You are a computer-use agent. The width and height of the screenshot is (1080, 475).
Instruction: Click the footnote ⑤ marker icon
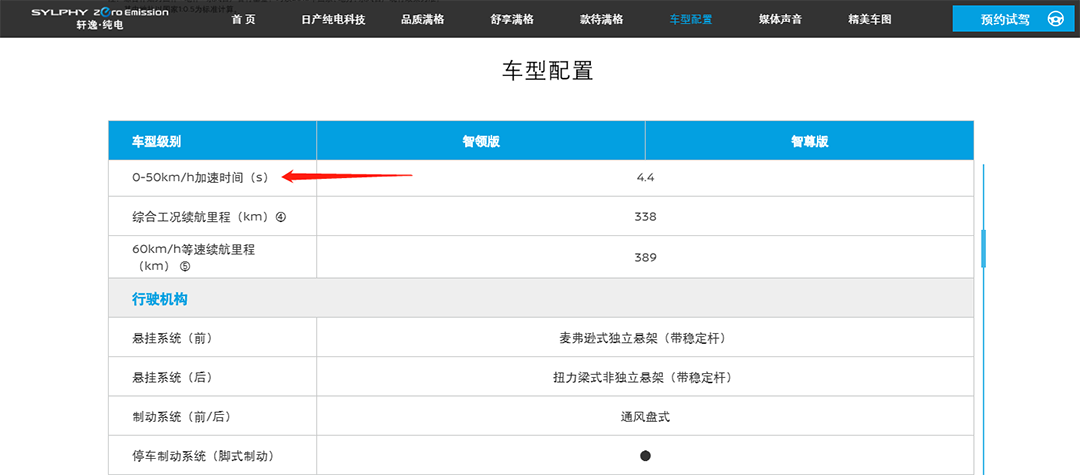pyautogui.click(x=185, y=266)
